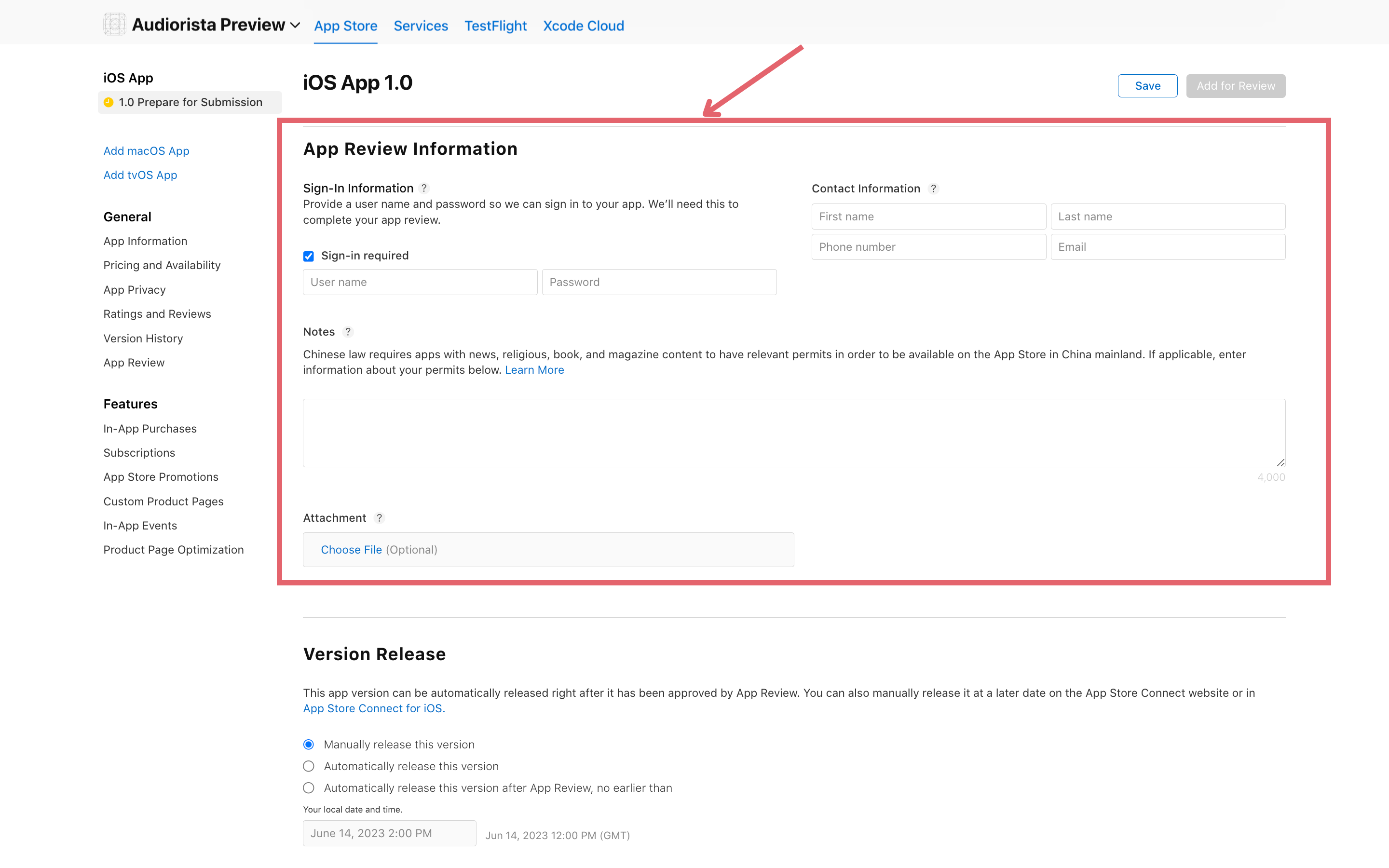Uncheck the Sign-in required checkbox
The image size is (1389, 868).
(x=309, y=256)
